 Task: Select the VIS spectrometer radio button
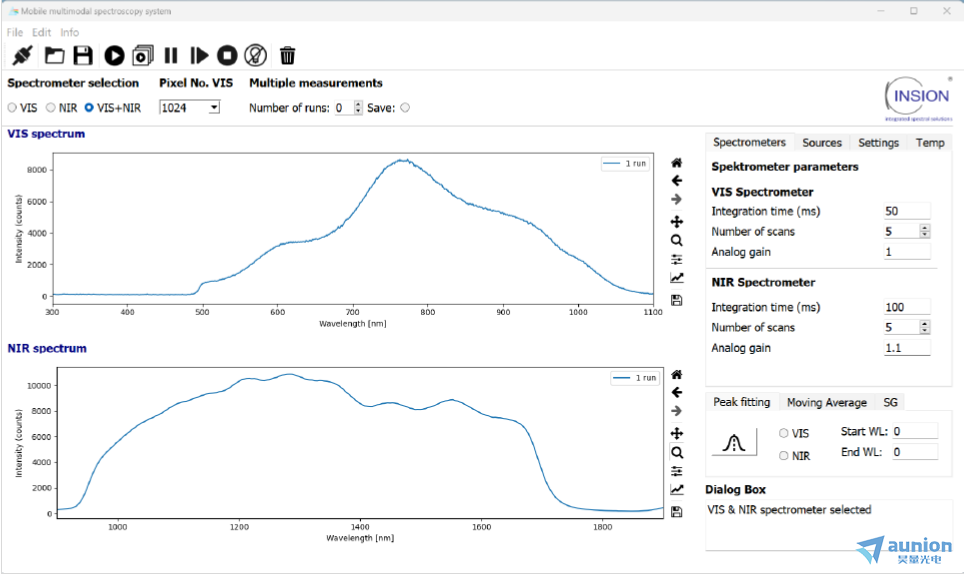pos(12,108)
